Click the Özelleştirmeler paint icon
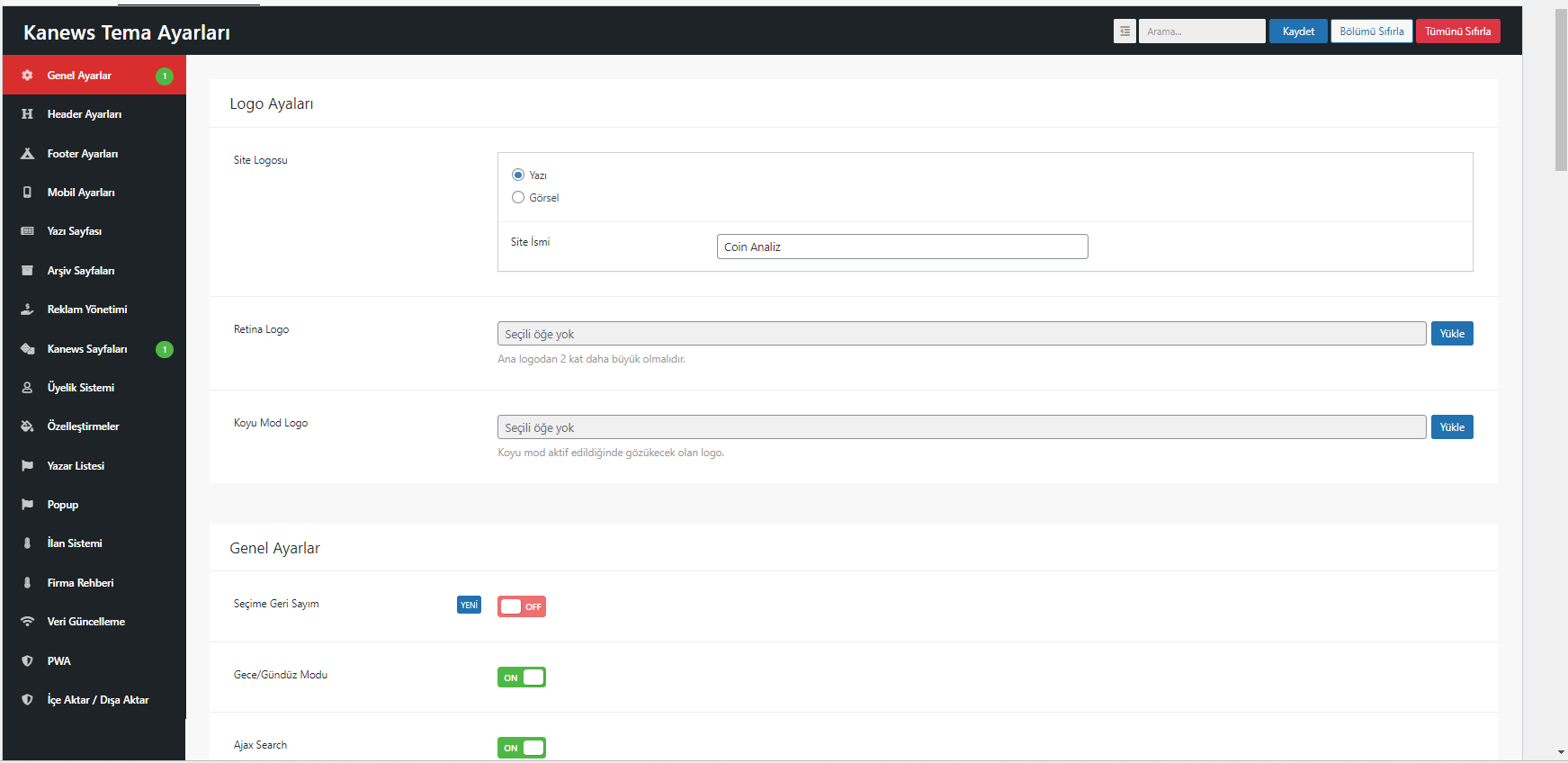This screenshot has height=763, width=1568. coord(27,426)
